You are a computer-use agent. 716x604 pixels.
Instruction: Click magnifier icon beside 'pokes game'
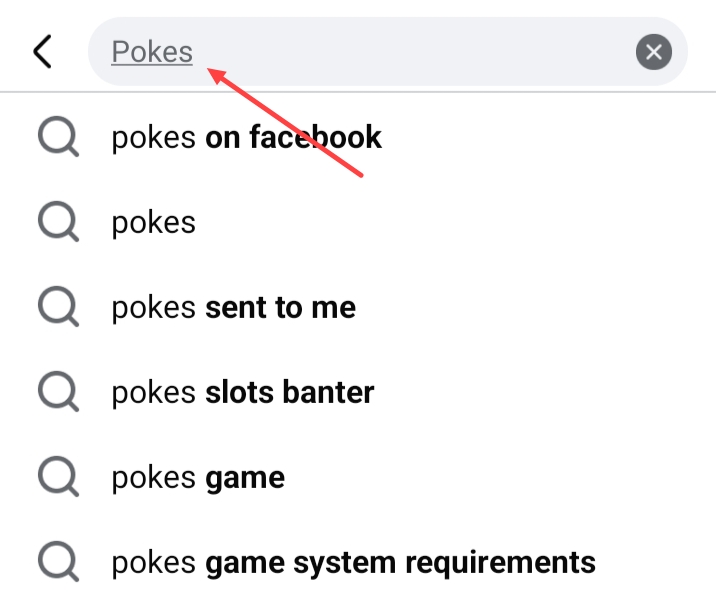[x=58, y=477]
